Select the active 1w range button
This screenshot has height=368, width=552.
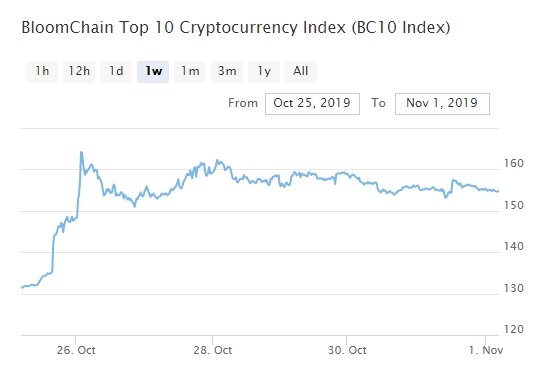click(153, 71)
